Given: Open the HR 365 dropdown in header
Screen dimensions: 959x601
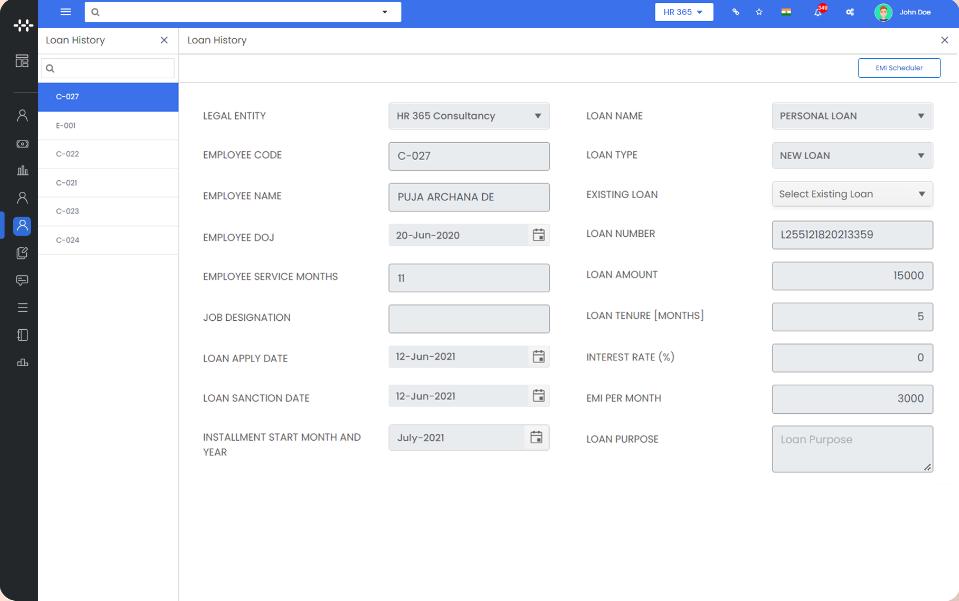Looking at the screenshot, I should click(x=684, y=12).
